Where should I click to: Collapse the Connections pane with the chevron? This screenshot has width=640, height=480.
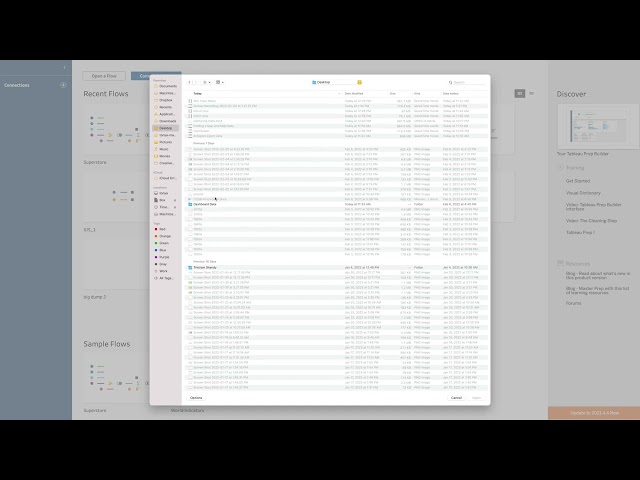pos(64,67)
